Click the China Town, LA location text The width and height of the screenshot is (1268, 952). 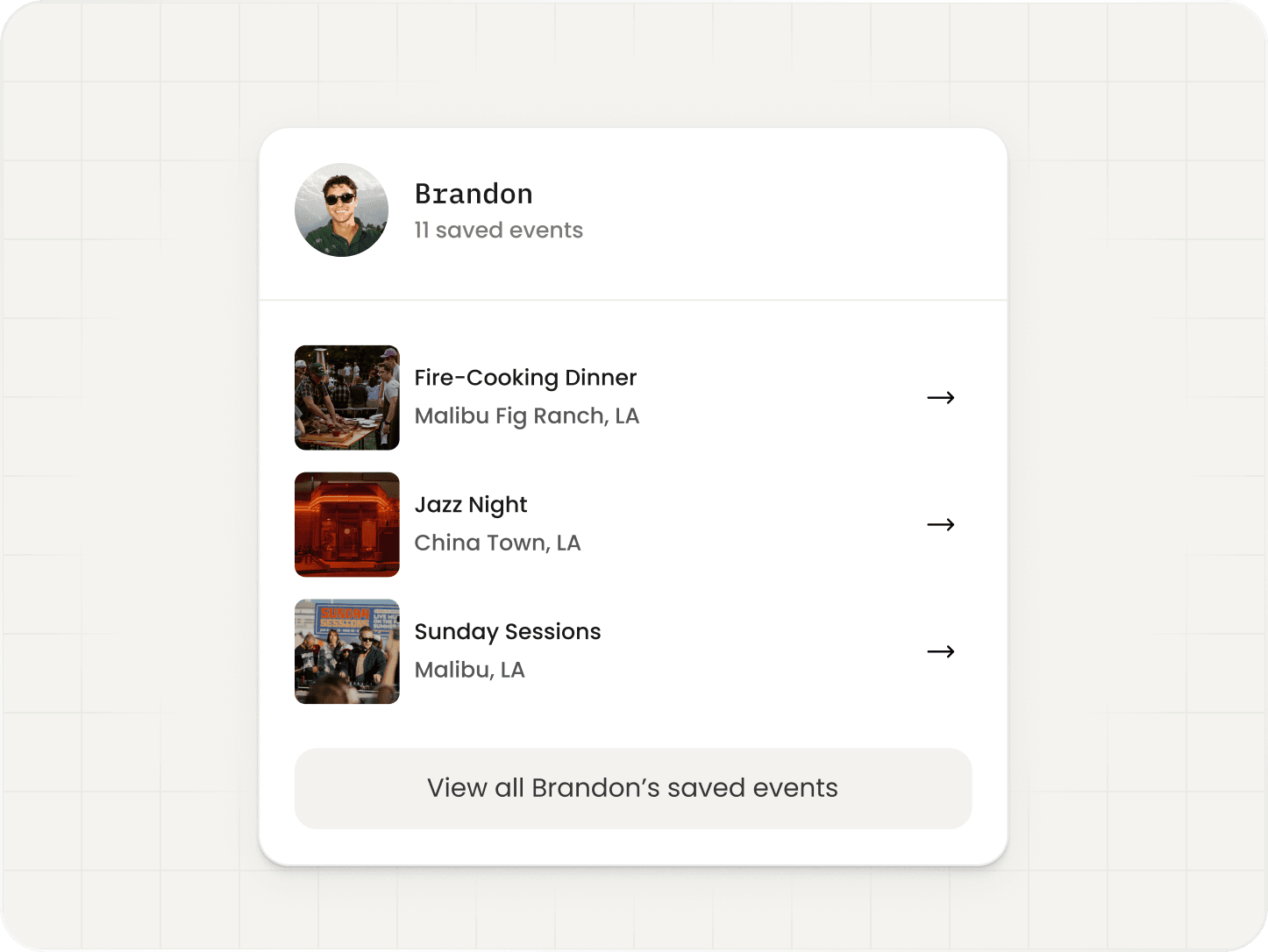497,543
